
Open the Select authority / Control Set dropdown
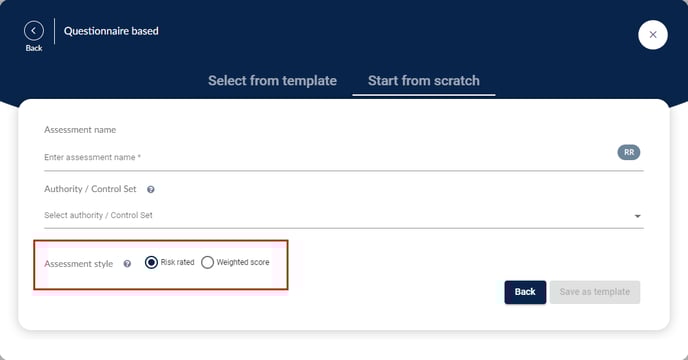coord(344,216)
